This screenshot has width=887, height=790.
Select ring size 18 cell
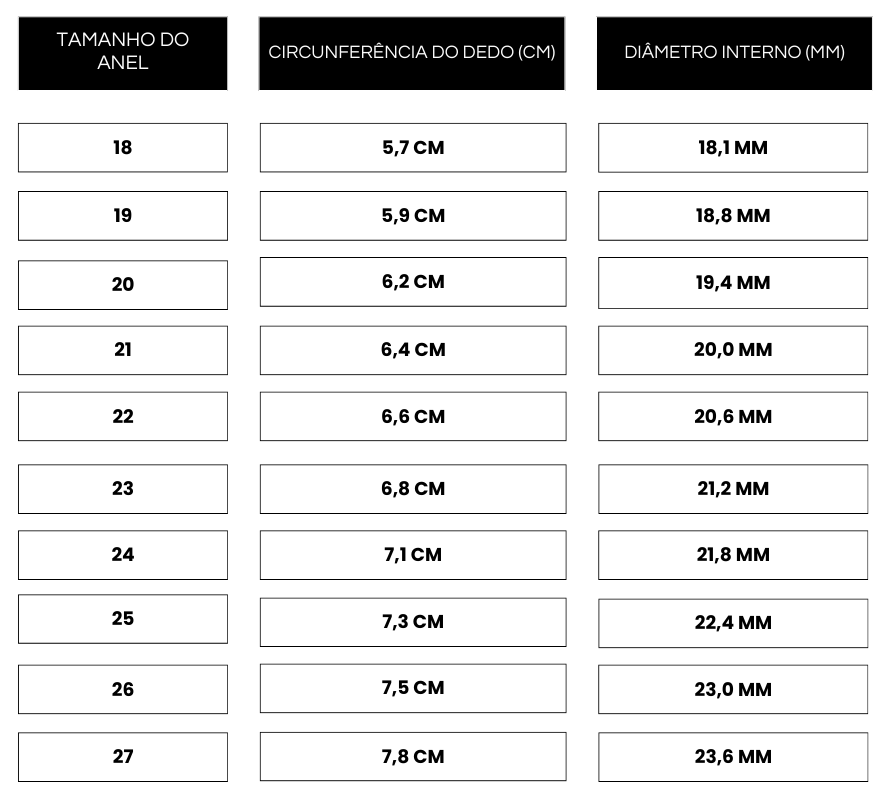tap(123, 148)
